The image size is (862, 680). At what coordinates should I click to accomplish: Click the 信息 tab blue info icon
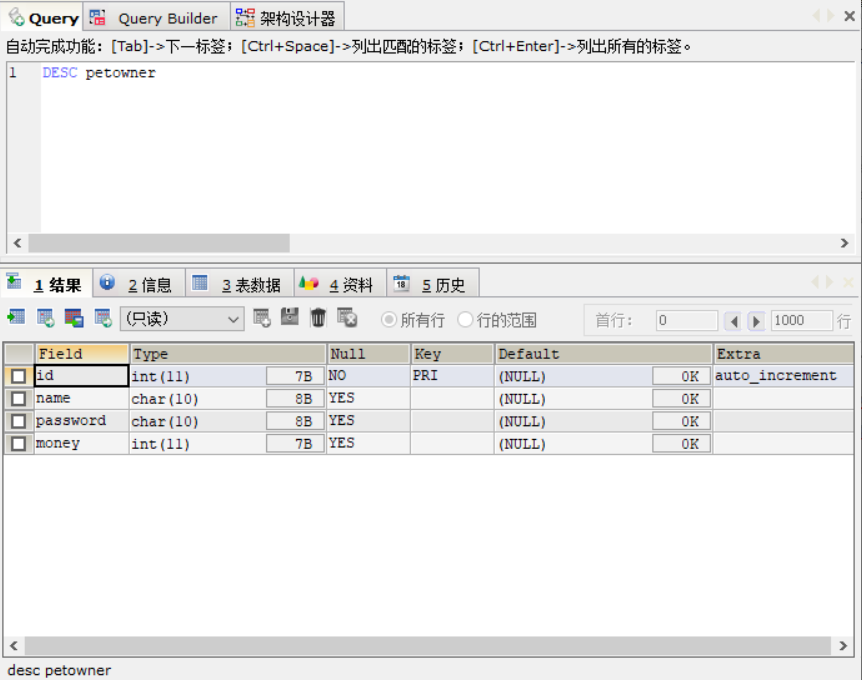pos(107,282)
